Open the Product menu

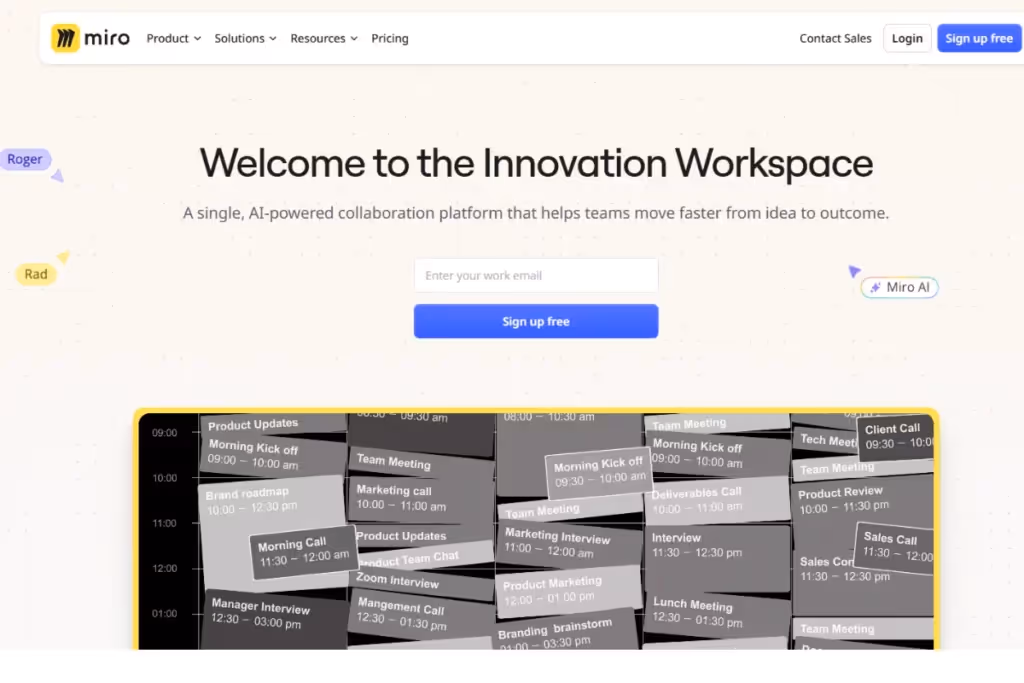pos(173,39)
